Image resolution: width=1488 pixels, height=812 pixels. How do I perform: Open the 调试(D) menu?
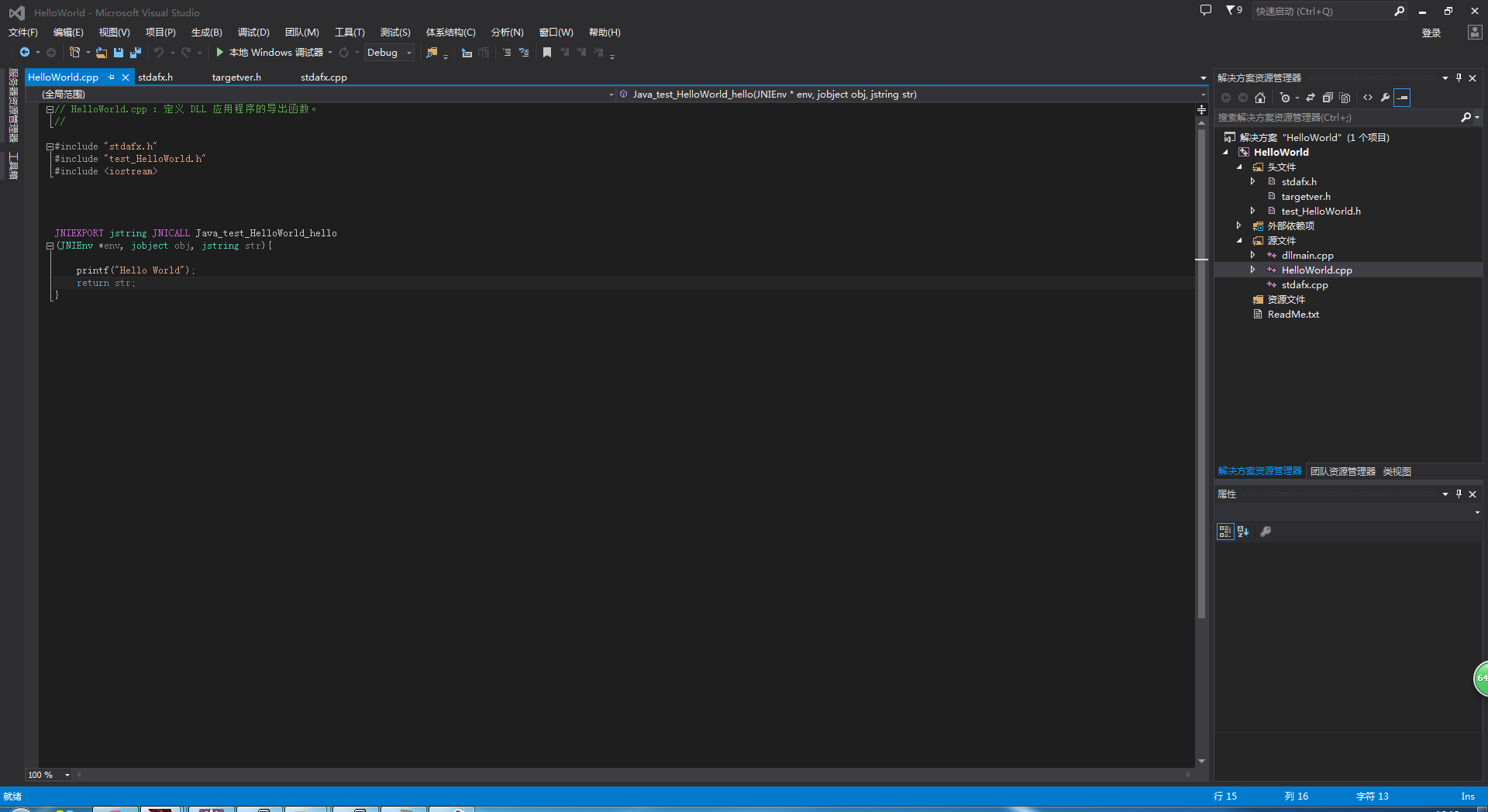253,33
